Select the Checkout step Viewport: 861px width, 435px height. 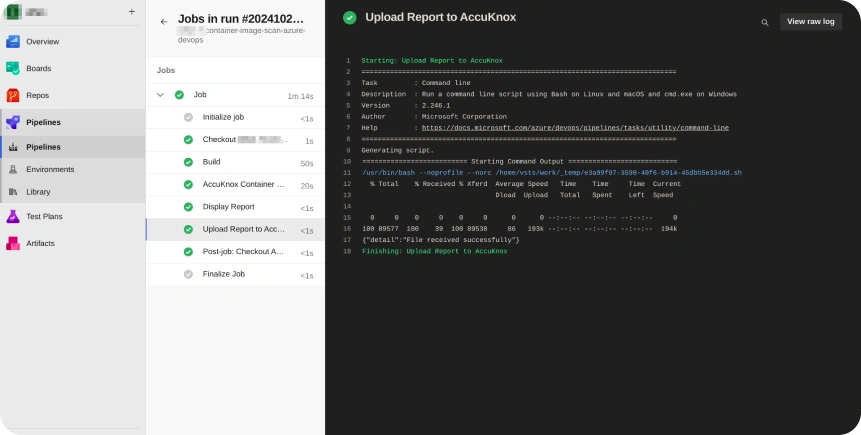(235, 140)
